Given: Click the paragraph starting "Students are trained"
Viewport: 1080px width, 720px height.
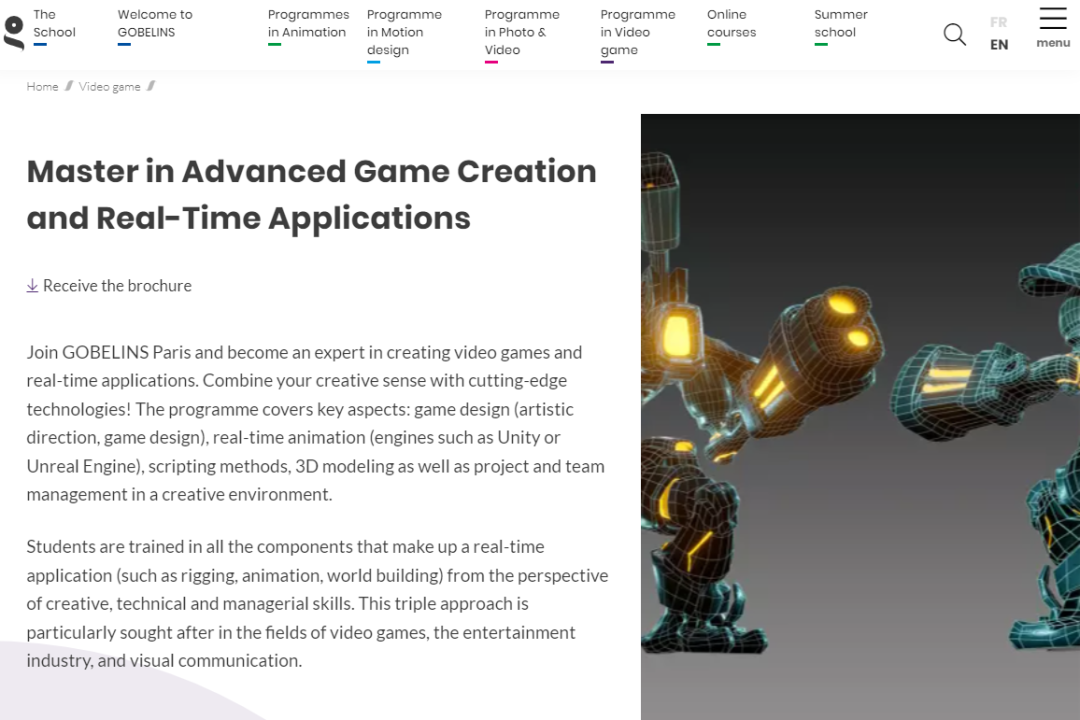Looking at the screenshot, I should 318,604.
